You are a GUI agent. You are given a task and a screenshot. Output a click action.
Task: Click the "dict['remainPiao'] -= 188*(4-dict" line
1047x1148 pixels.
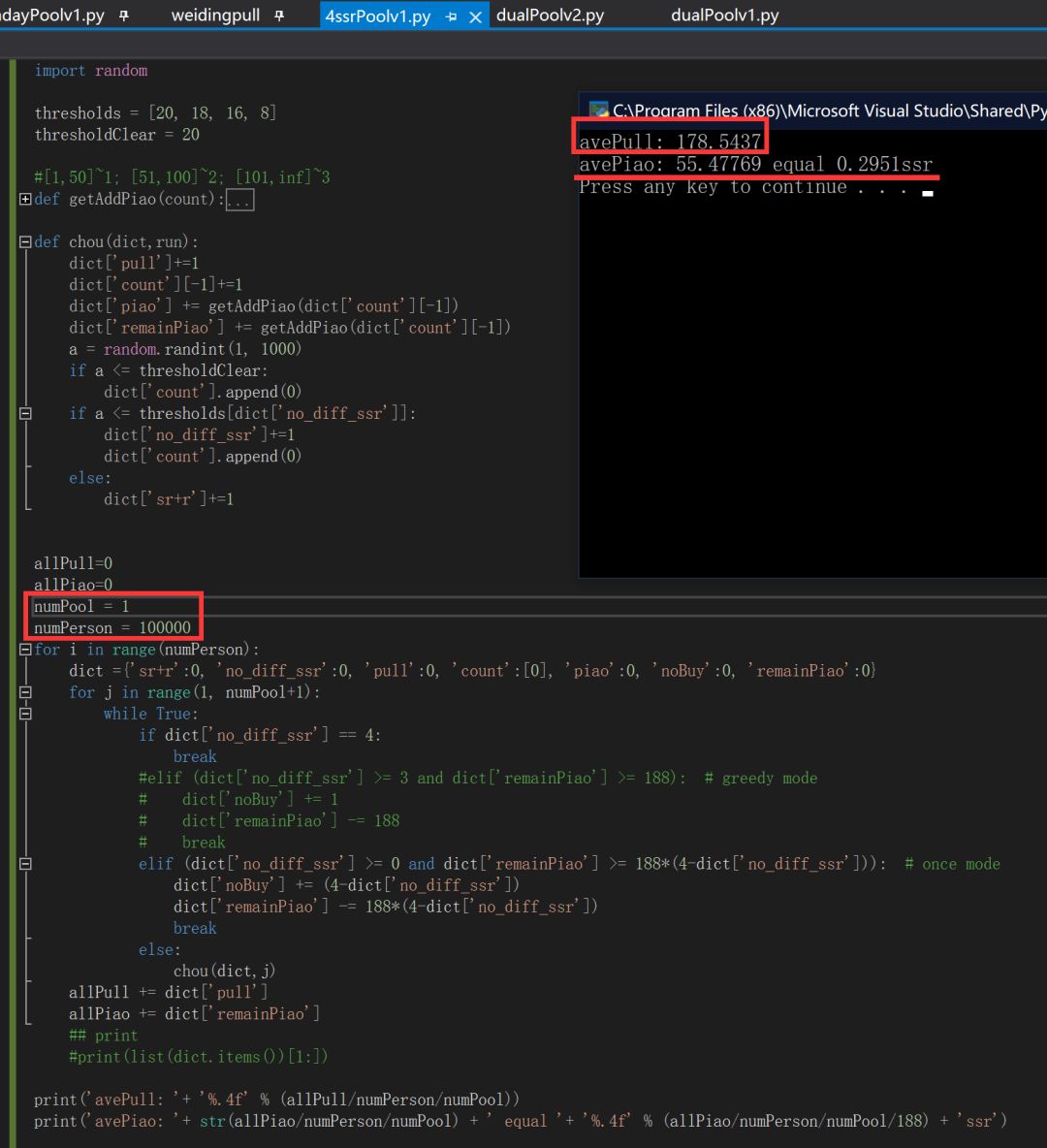pos(385,907)
